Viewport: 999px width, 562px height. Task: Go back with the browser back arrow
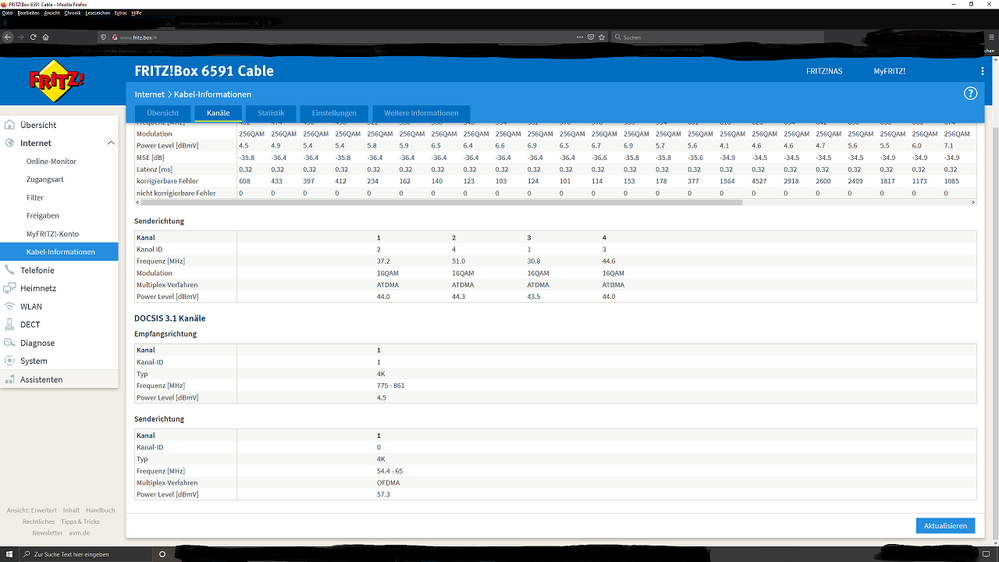point(8,37)
